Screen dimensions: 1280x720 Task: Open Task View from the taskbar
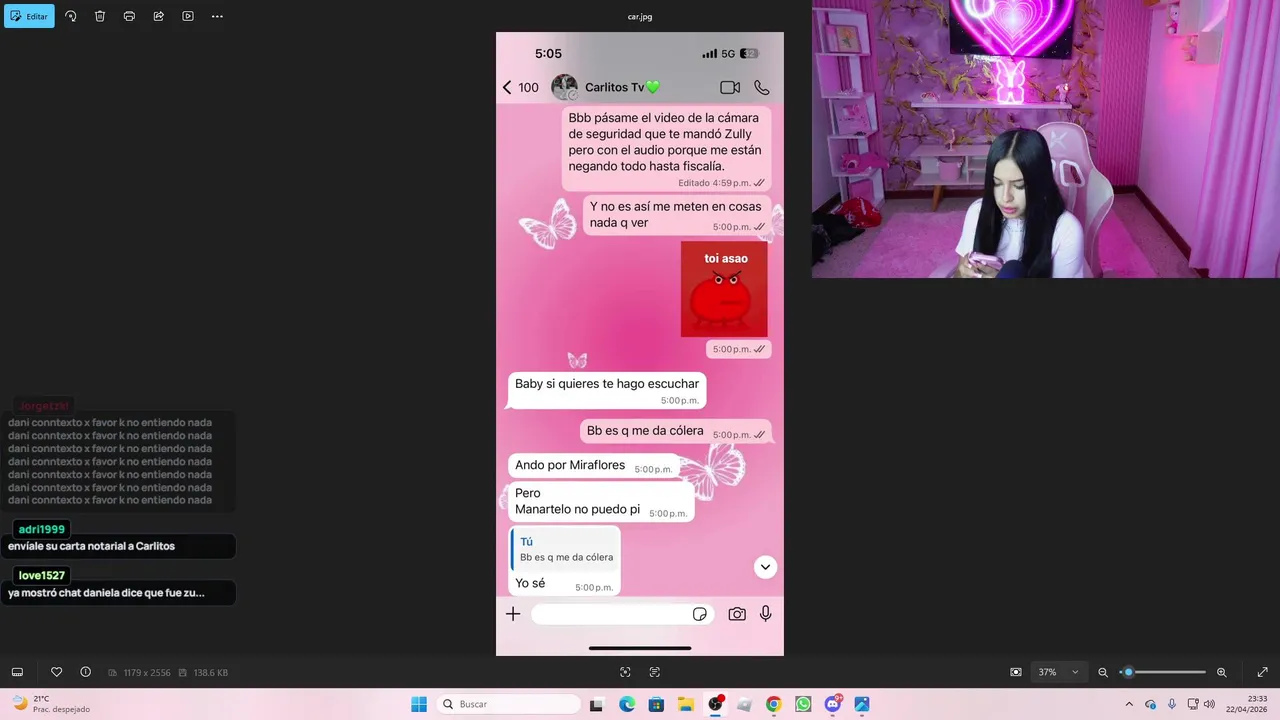click(596, 704)
